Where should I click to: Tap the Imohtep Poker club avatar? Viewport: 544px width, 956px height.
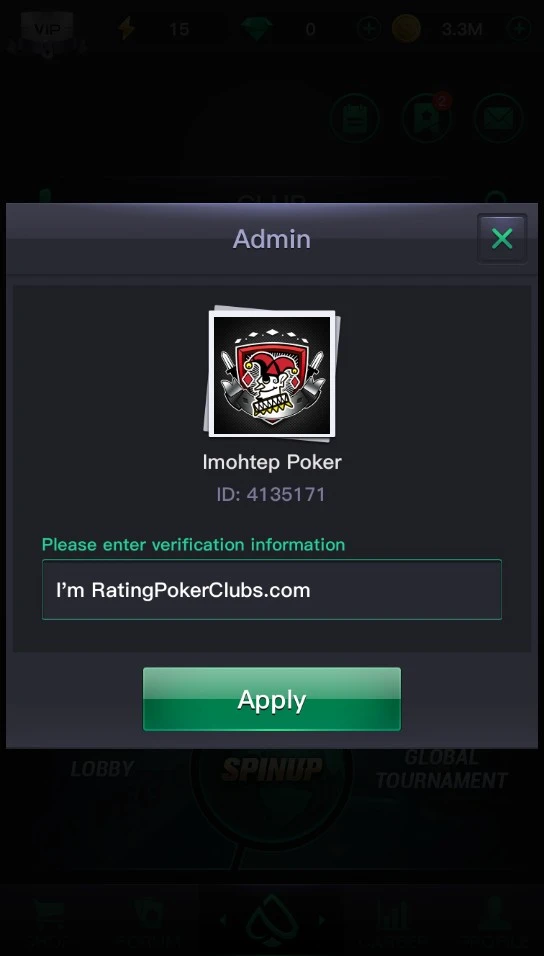(272, 374)
